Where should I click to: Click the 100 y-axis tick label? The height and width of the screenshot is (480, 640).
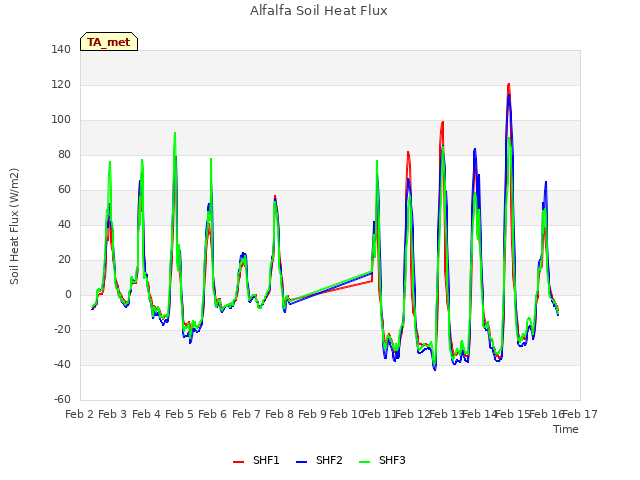(x=61, y=120)
